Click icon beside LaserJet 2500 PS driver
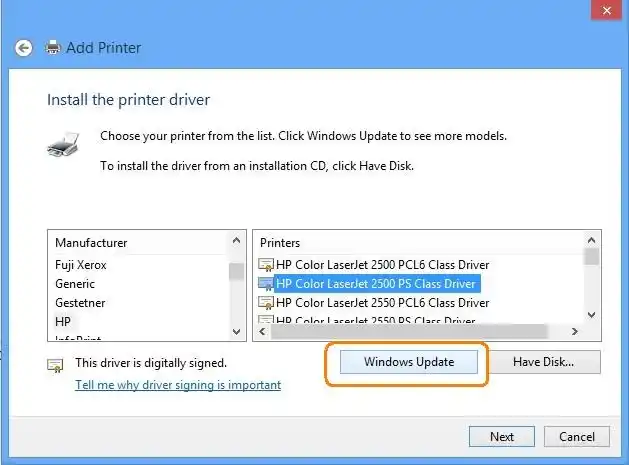The height and width of the screenshot is (465, 629). coord(266,284)
